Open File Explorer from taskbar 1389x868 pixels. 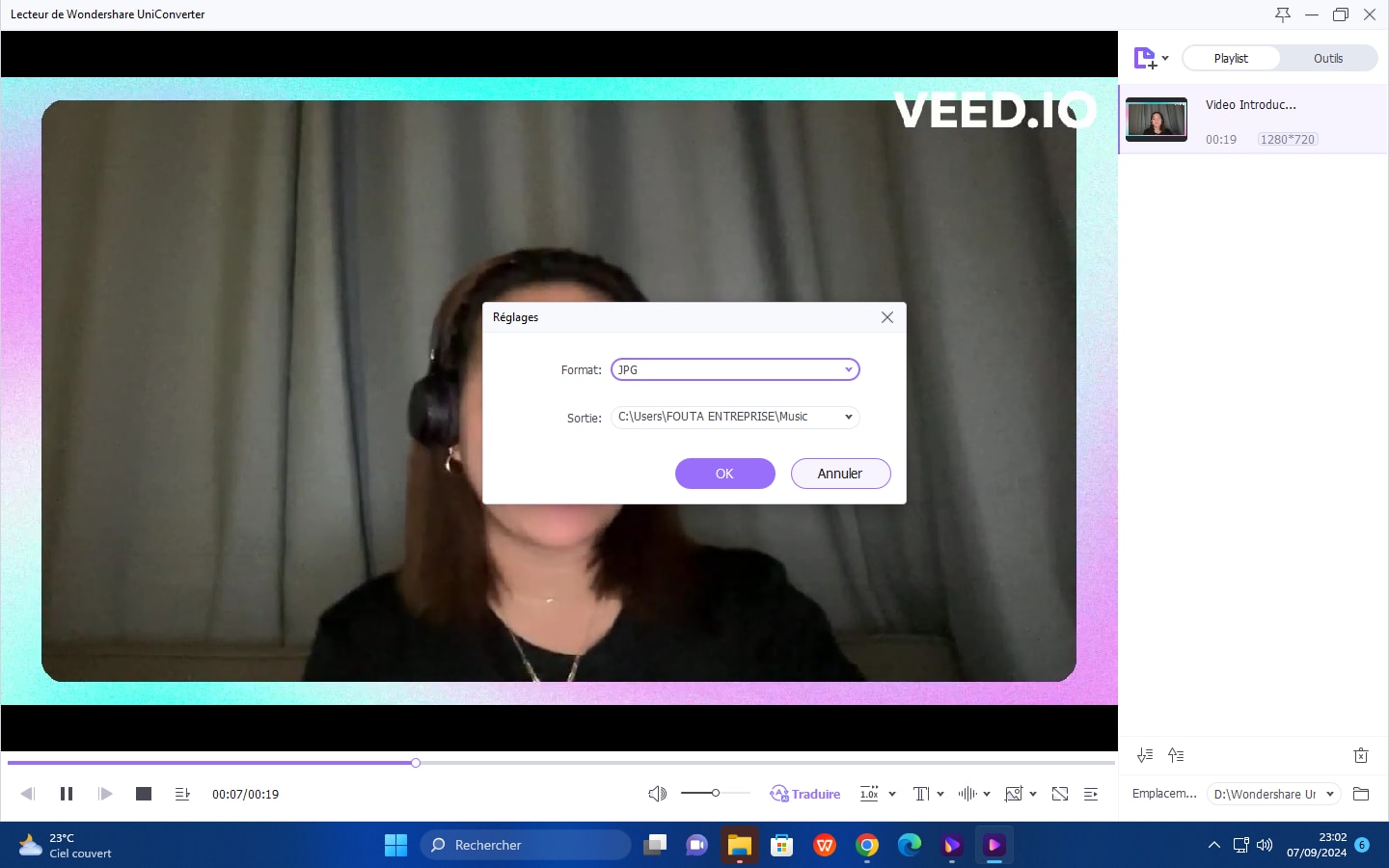pos(740,845)
